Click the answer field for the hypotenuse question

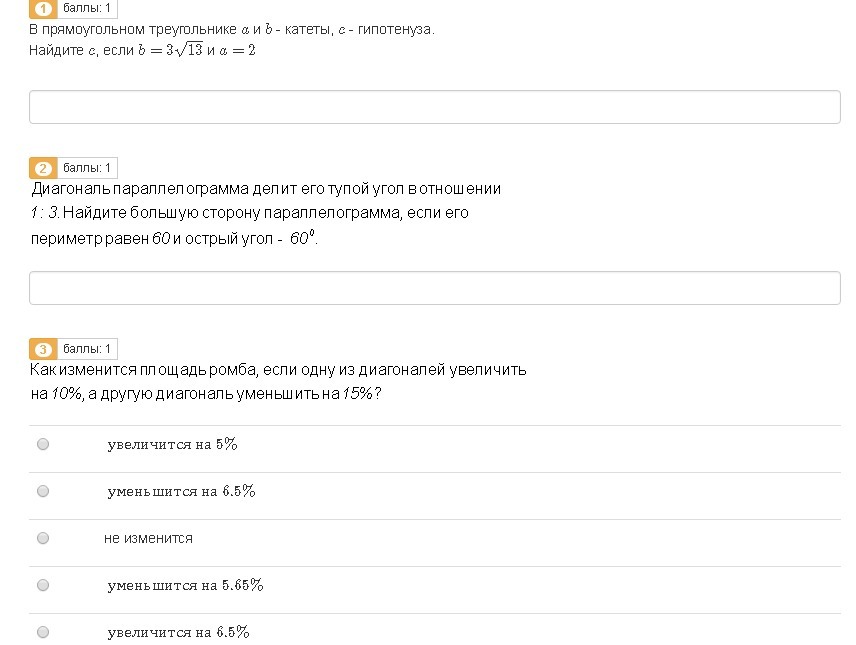pyautogui.click(x=434, y=107)
